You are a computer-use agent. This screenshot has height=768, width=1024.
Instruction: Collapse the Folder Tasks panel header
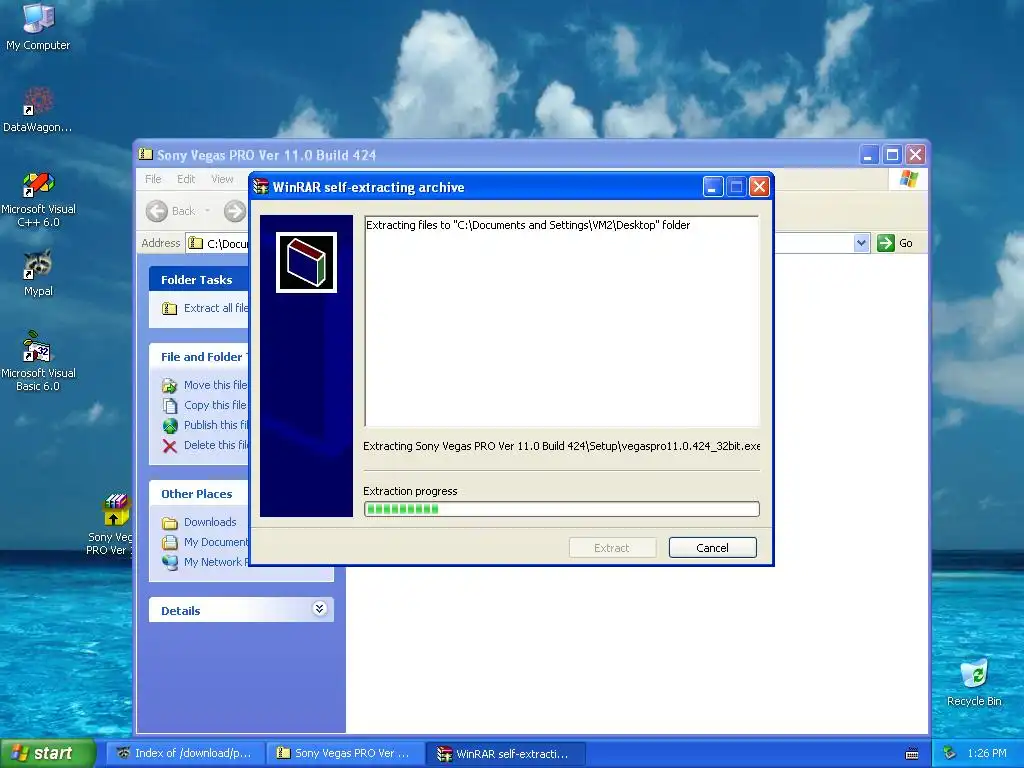199,280
